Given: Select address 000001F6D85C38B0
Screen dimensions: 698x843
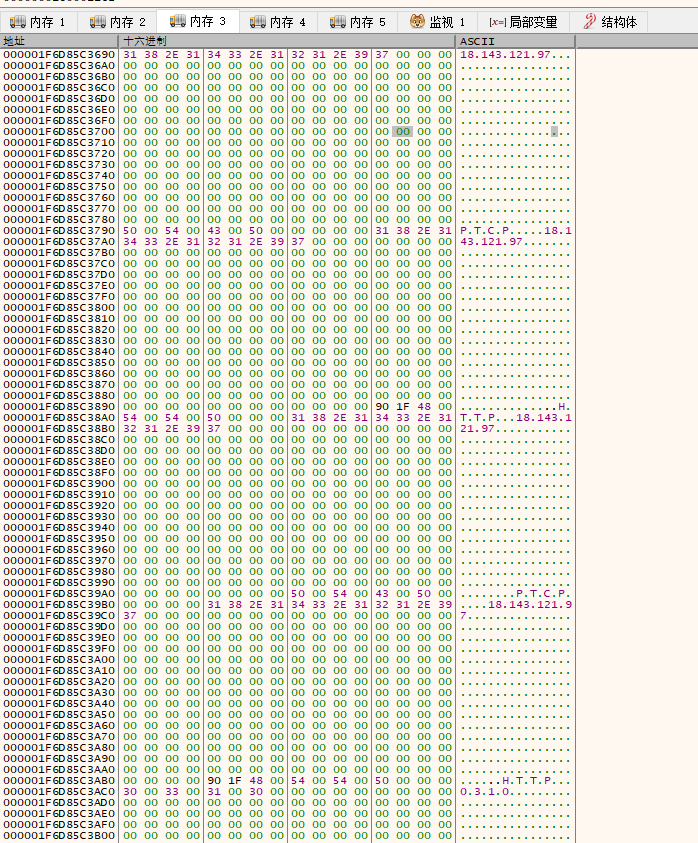Looking at the screenshot, I should point(59,428).
